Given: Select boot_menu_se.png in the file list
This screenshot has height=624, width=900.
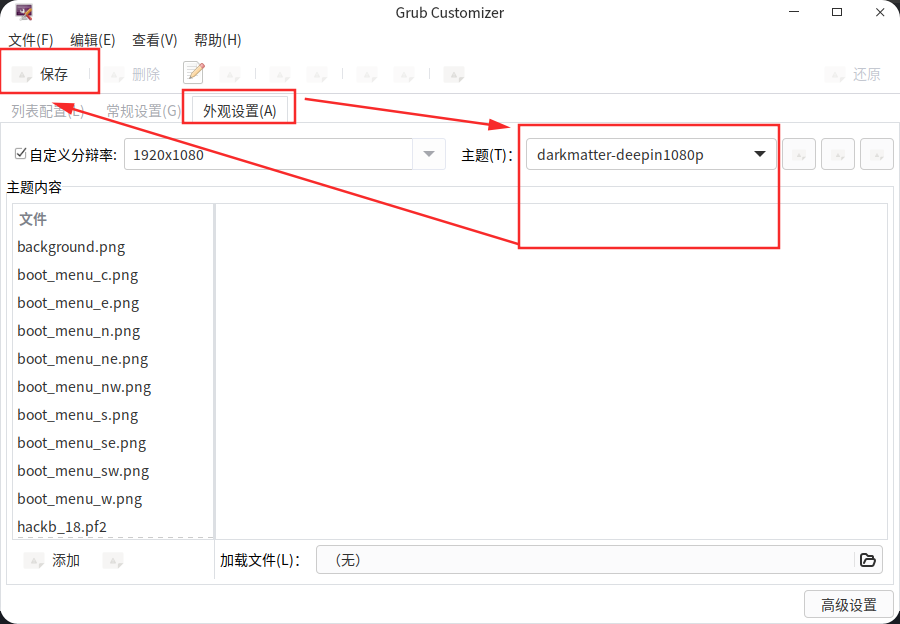Looking at the screenshot, I should pos(113,443).
